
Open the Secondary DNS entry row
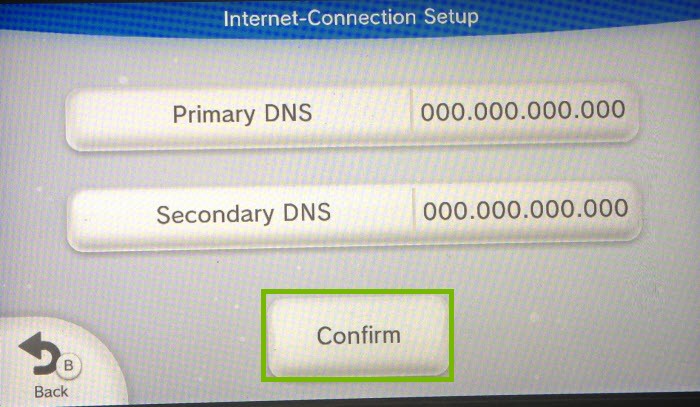coord(354,216)
